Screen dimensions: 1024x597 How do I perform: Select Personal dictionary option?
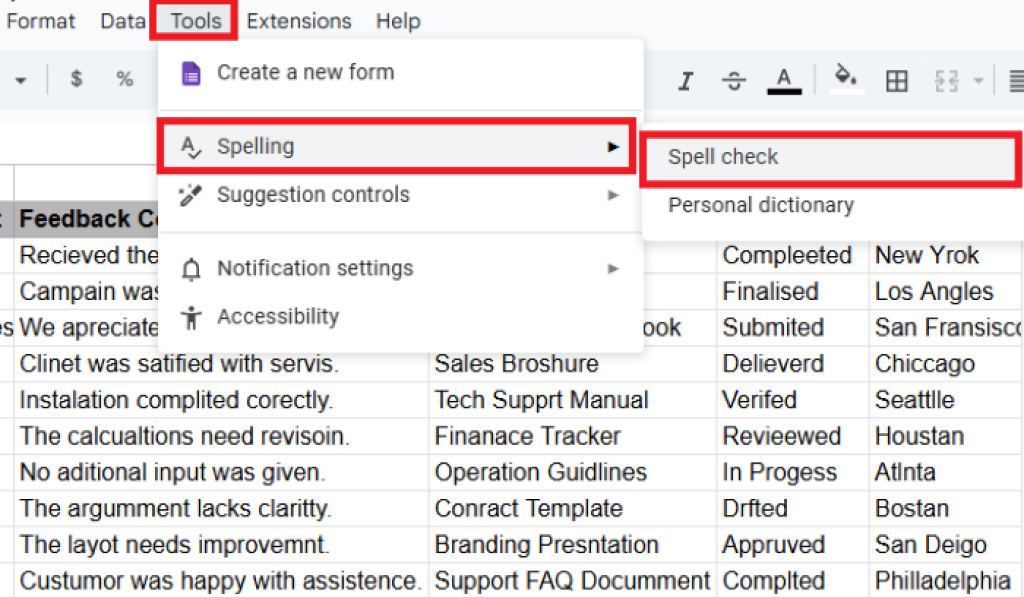[761, 205]
